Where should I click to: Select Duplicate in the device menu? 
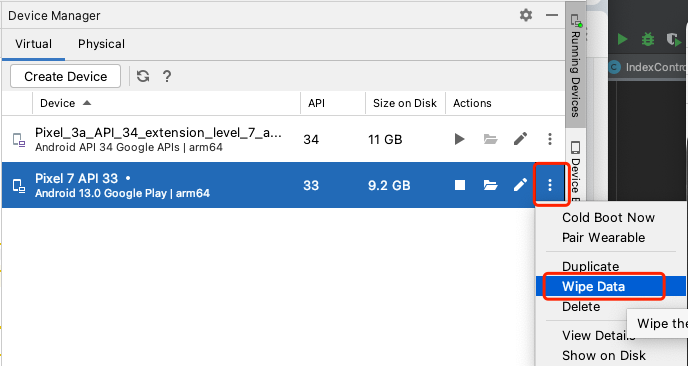(590, 266)
